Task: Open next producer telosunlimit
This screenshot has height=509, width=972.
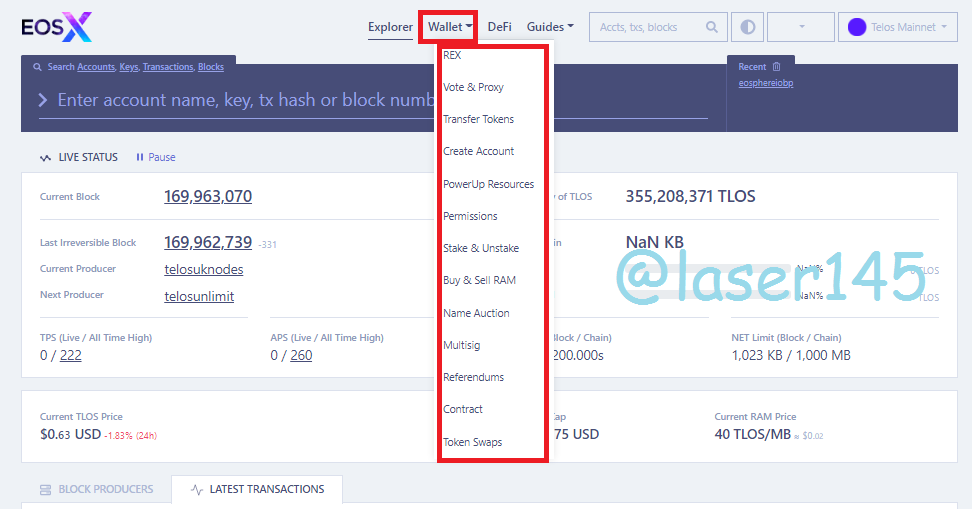Action: pos(199,296)
